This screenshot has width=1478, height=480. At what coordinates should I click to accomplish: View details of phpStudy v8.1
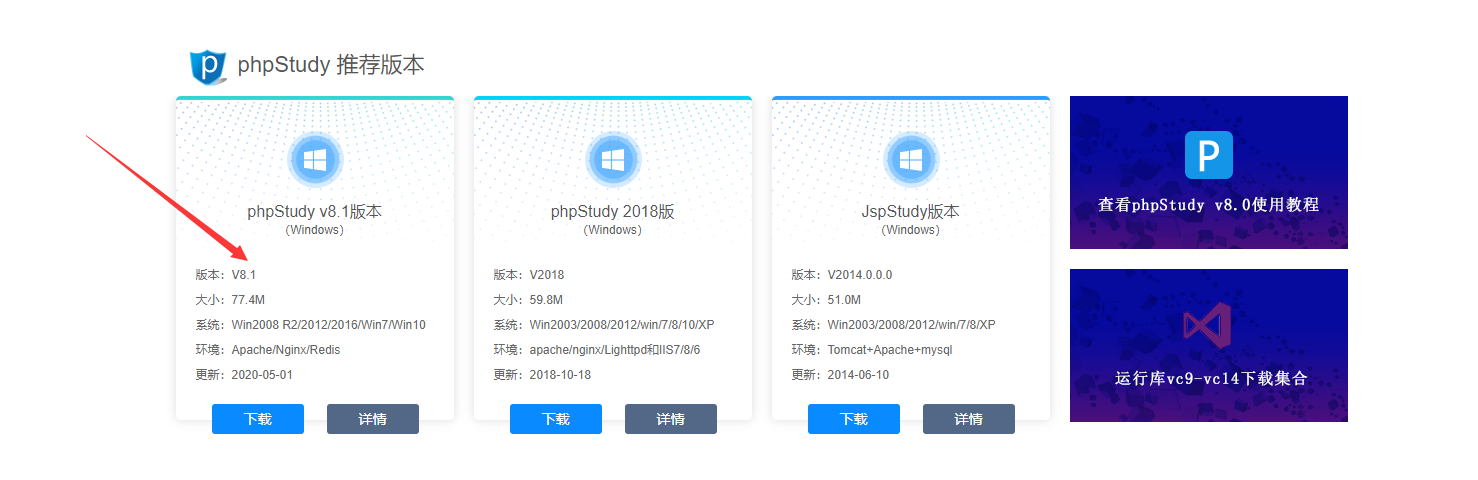[373, 419]
